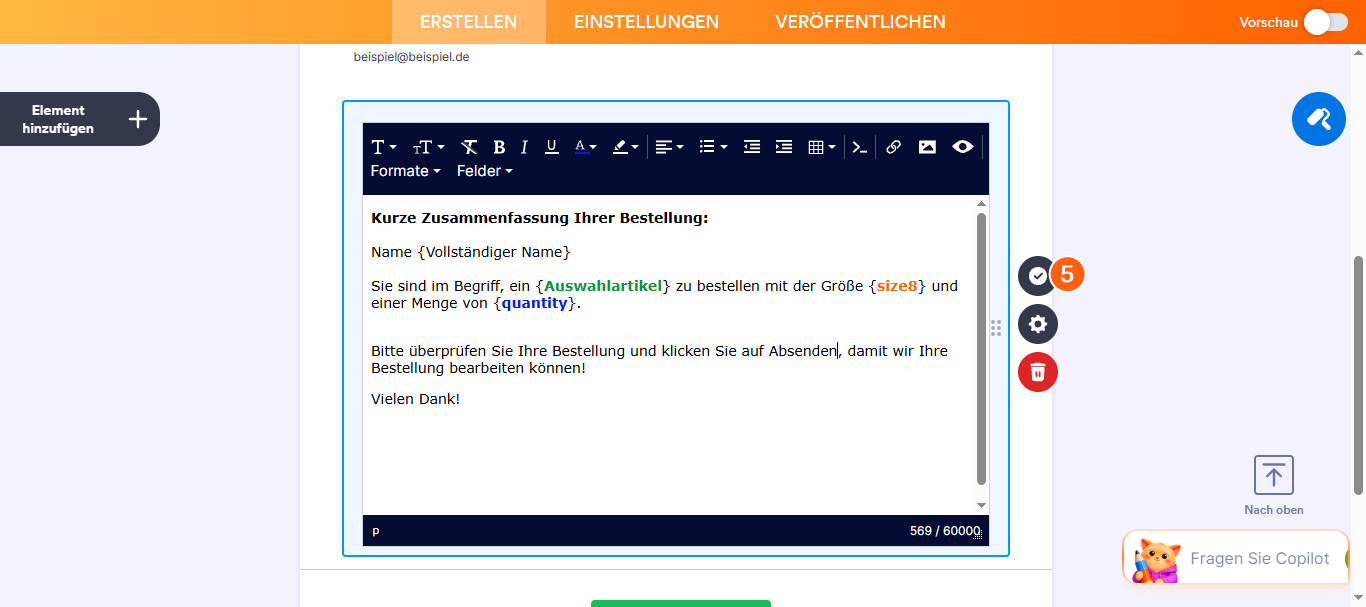Open the text alignment dropdown
Screen dimensions: 1366x607
pos(669,147)
